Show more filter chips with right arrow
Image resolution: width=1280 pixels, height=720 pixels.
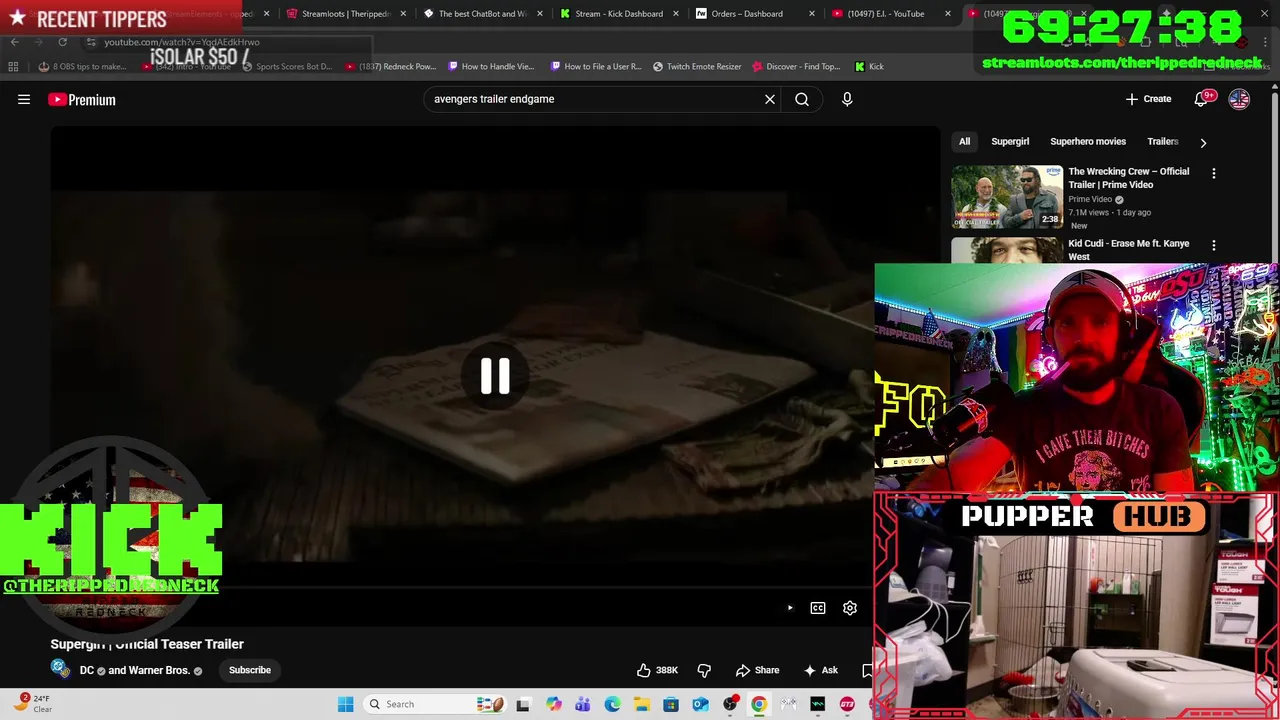pyautogui.click(x=1203, y=142)
